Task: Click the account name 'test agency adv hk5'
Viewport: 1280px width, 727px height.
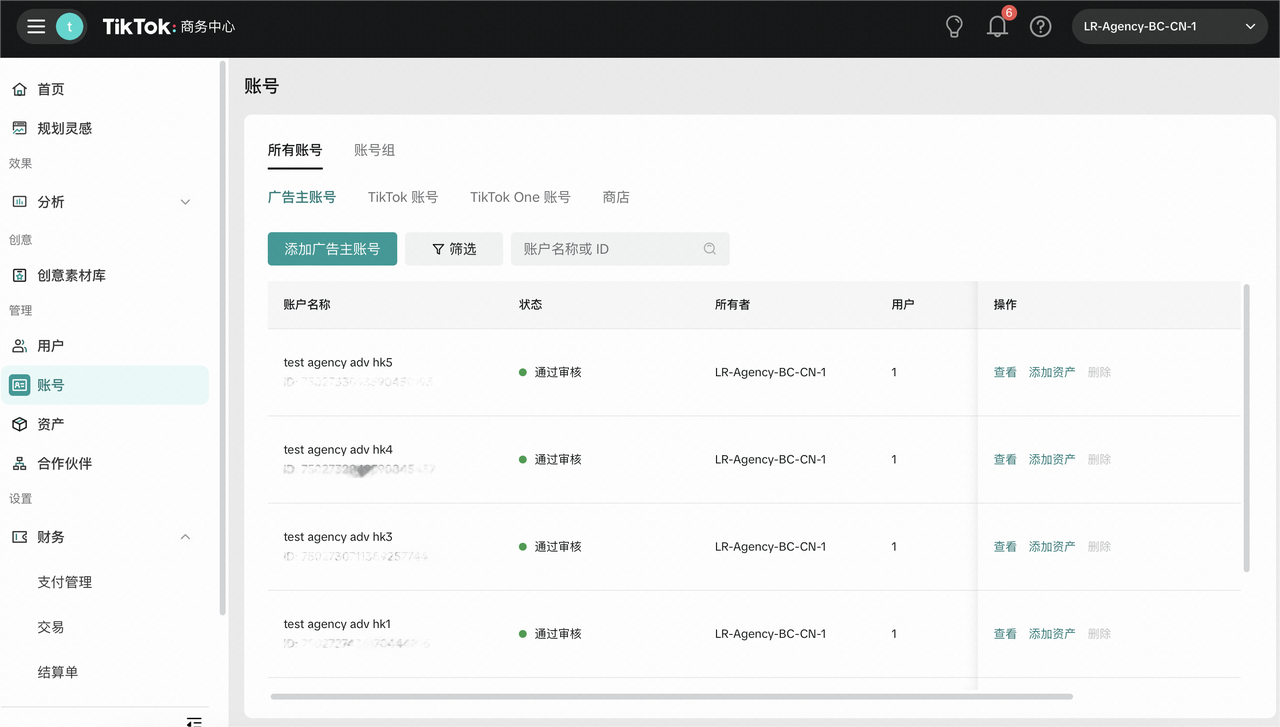Action: click(338, 362)
